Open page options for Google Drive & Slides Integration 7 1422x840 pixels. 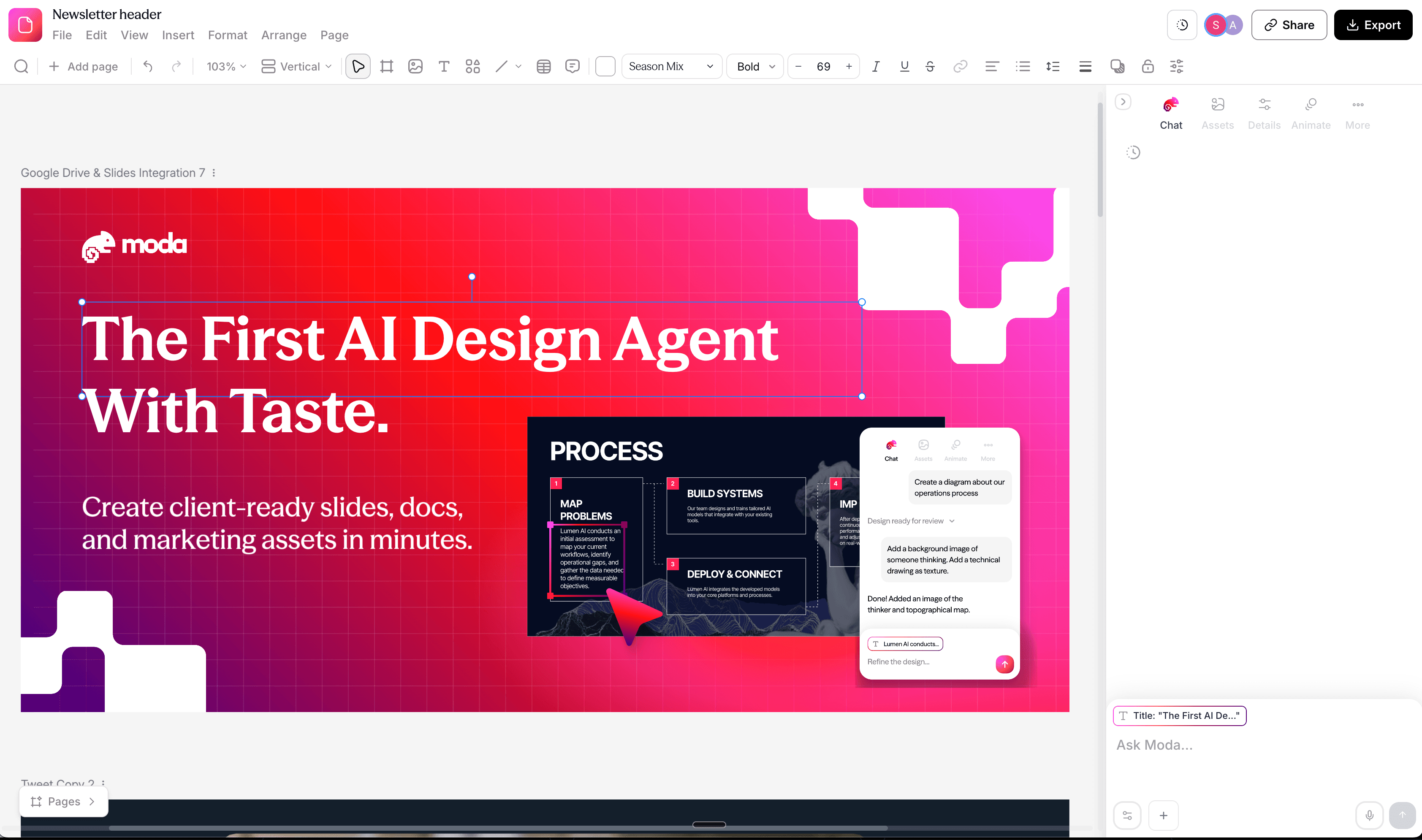click(214, 173)
